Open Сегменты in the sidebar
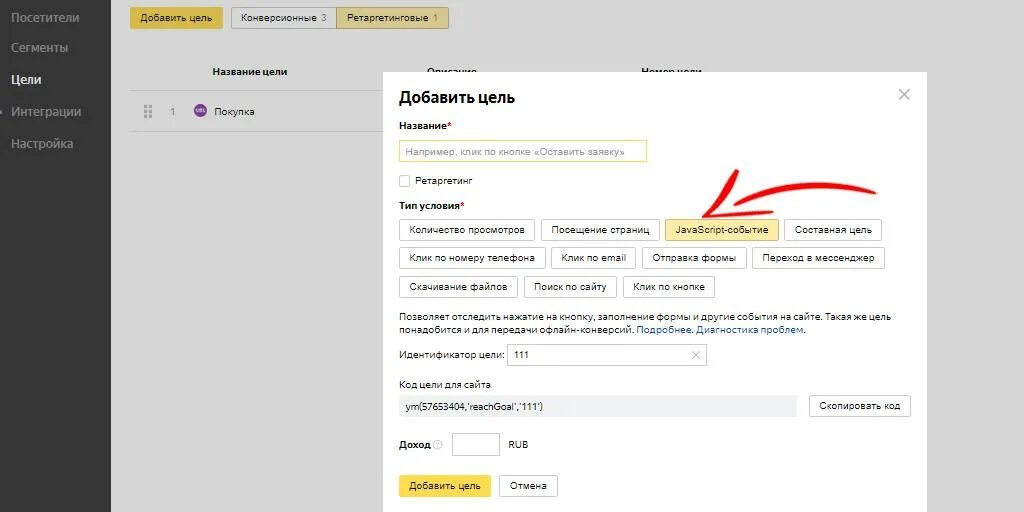 click(39, 48)
